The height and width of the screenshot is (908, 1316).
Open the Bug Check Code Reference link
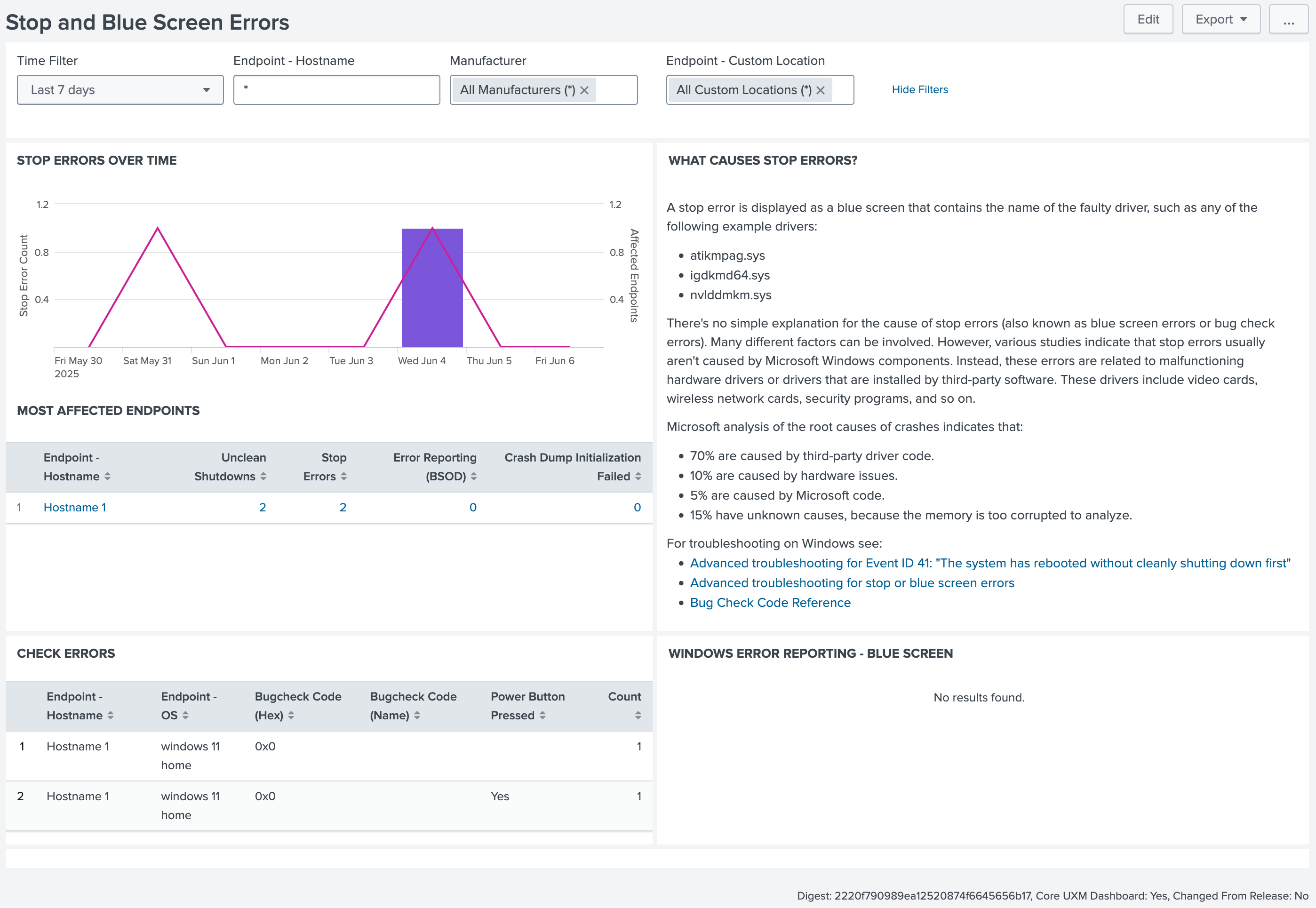click(x=770, y=603)
